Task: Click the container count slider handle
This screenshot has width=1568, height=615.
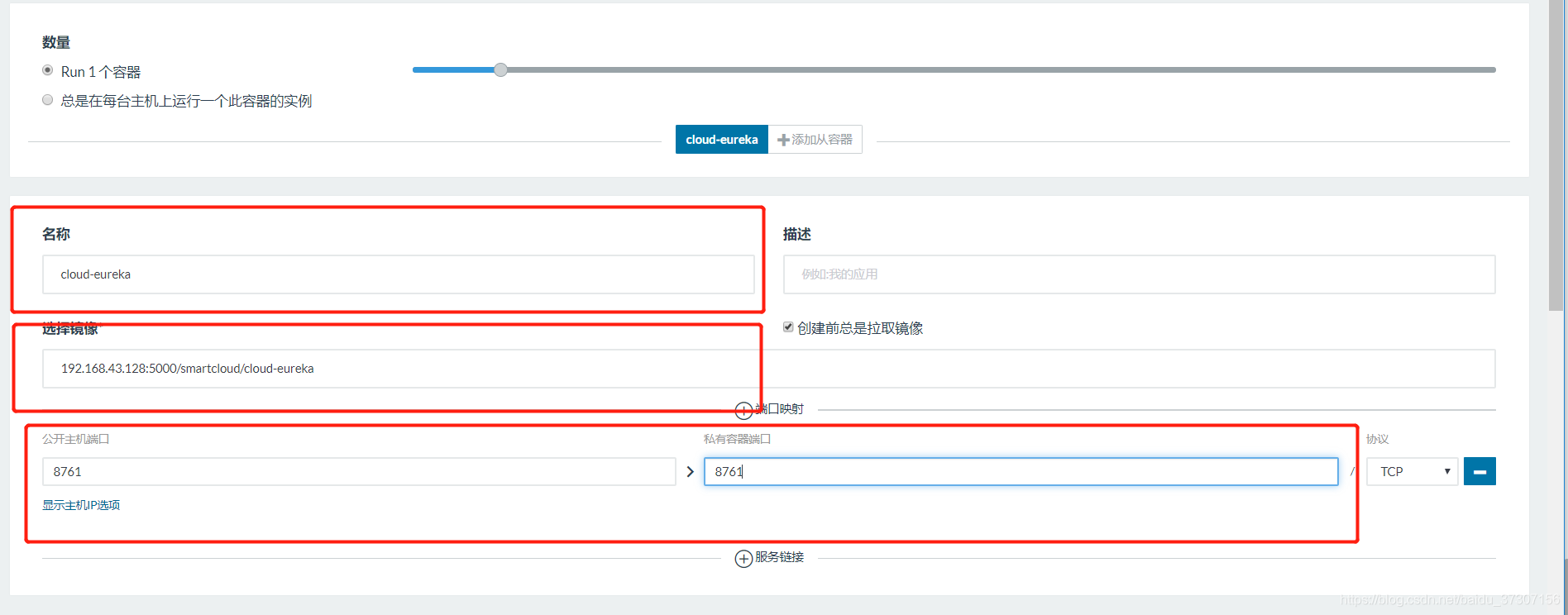Action: (x=500, y=69)
